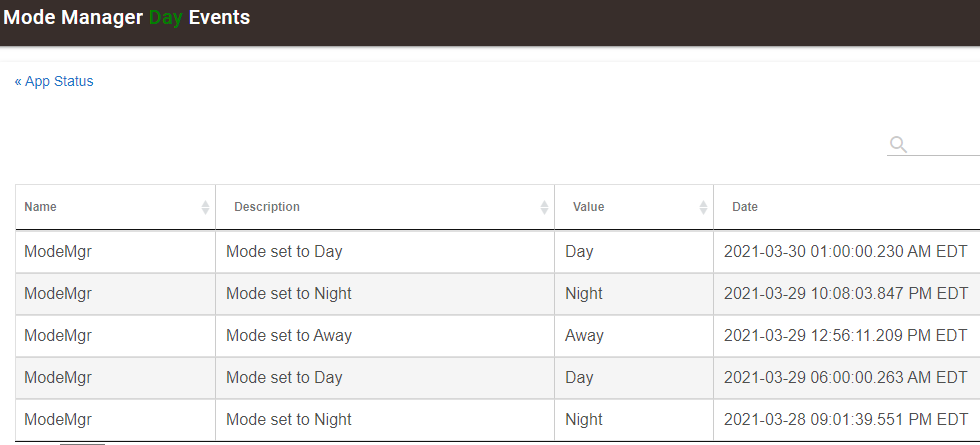Click the 12:56:11.209 PM date cell

(846, 336)
